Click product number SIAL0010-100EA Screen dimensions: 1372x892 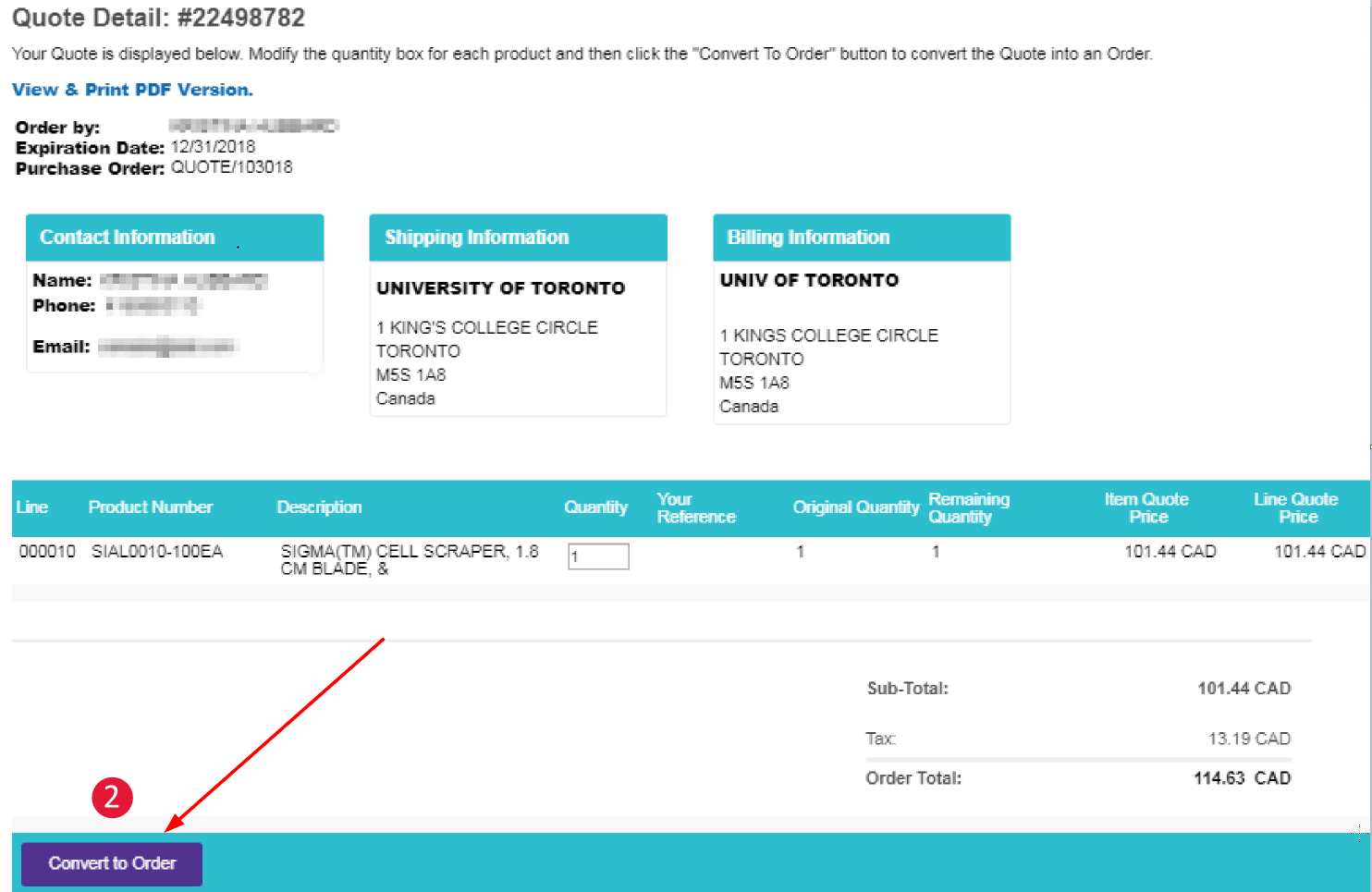(157, 552)
